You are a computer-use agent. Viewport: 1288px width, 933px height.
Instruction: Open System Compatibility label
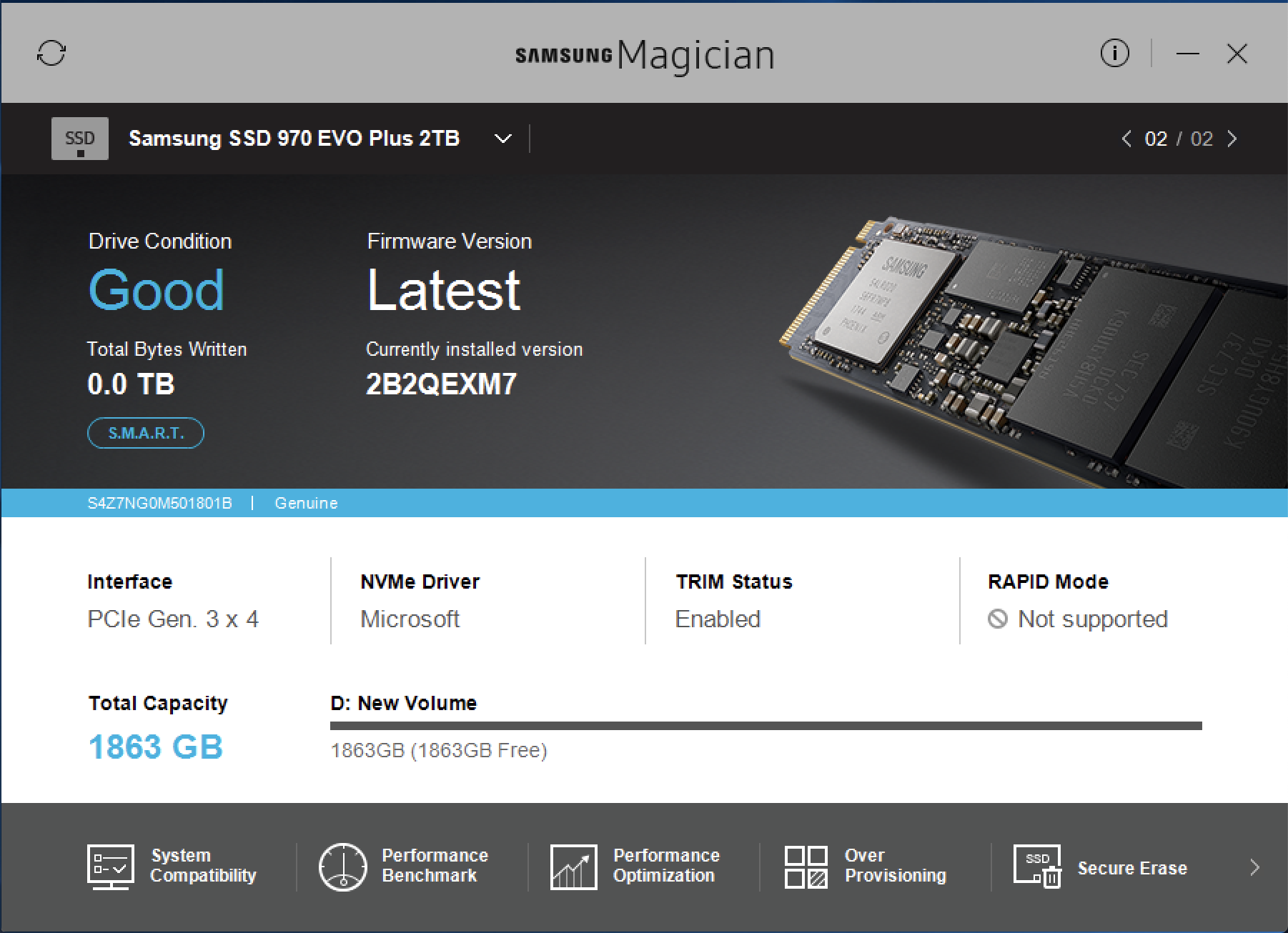pos(203,865)
